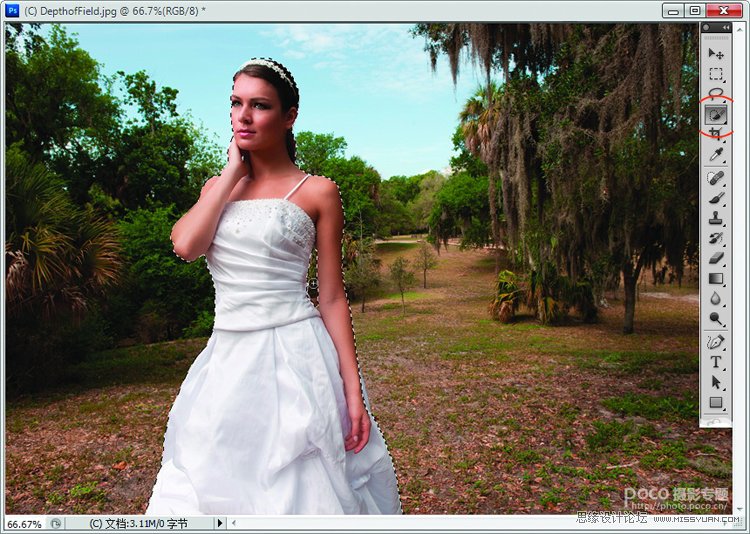Image resolution: width=750 pixels, height=534 pixels.
Task: Pick the Dodge tool
Action: [x=716, y=319]
